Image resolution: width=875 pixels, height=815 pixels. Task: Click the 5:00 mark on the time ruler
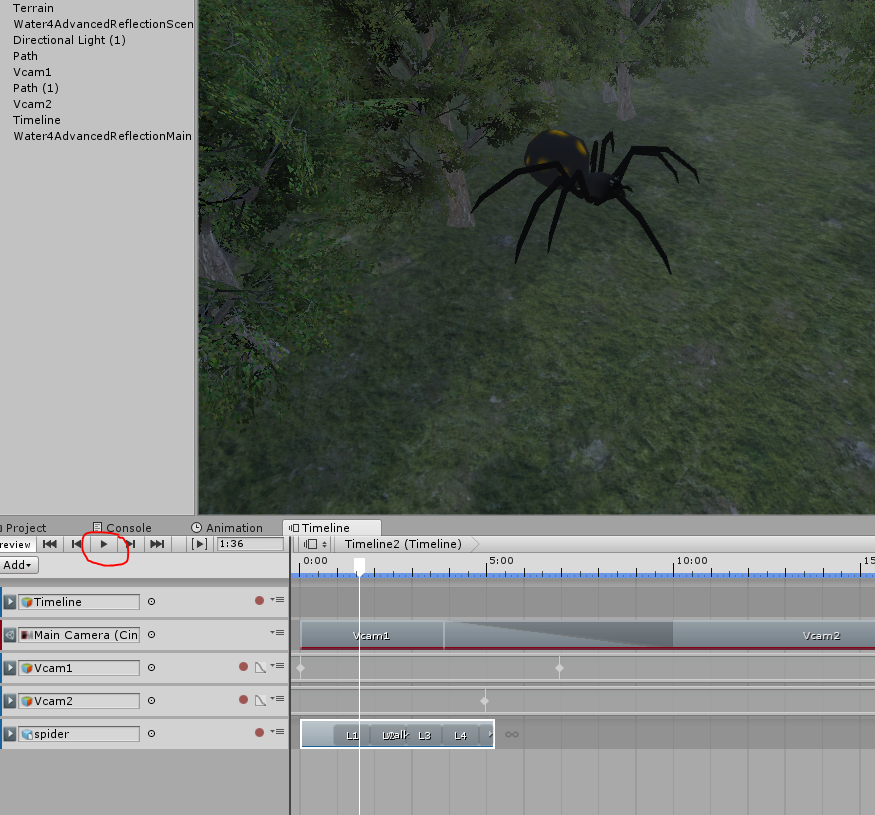[501, 560]
